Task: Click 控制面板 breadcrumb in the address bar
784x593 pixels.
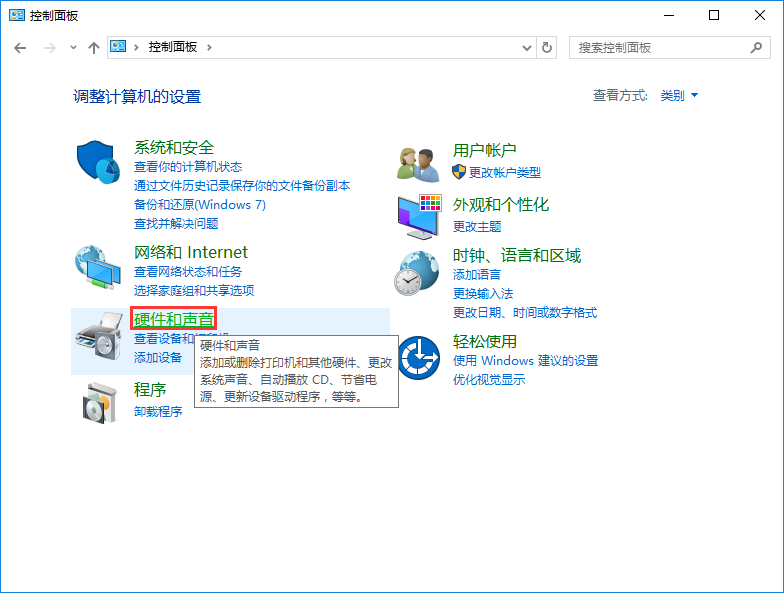Action: click(x=172, y=47)
